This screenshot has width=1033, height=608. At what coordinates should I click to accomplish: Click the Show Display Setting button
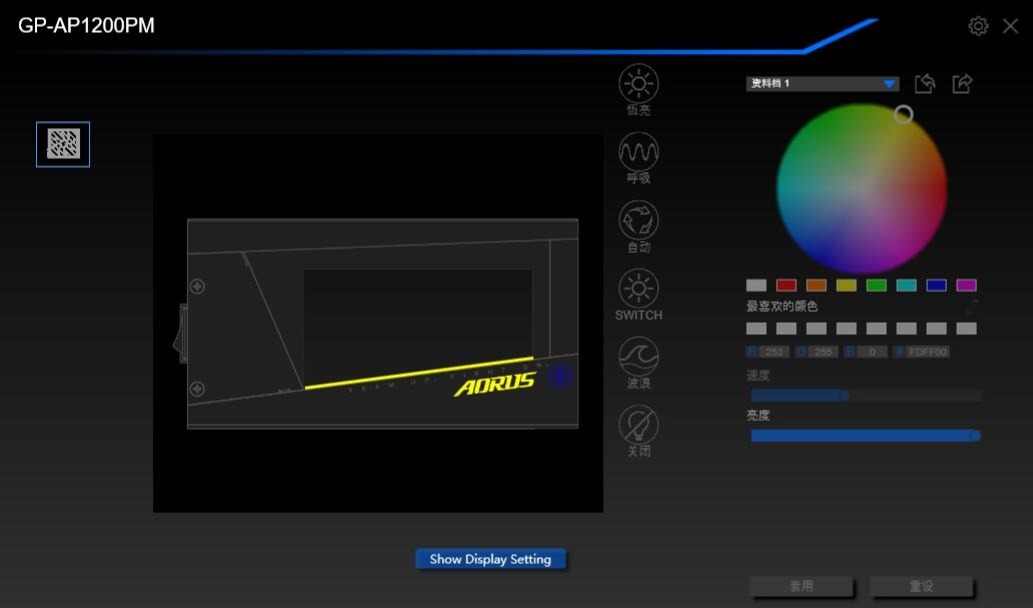pyautogui.click(x=490, y=559)
